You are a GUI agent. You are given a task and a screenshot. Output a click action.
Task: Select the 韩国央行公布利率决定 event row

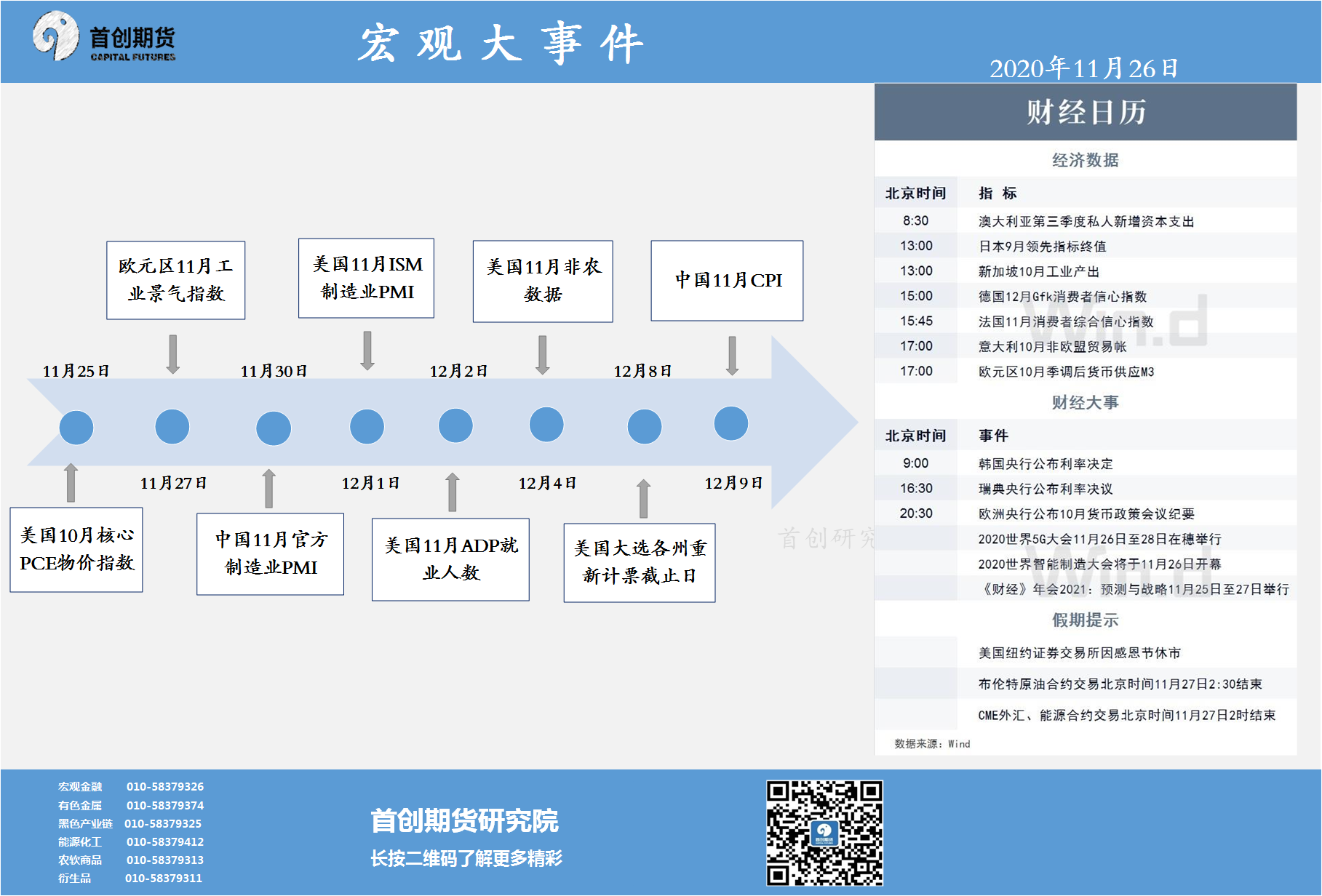coord(1086,463)
